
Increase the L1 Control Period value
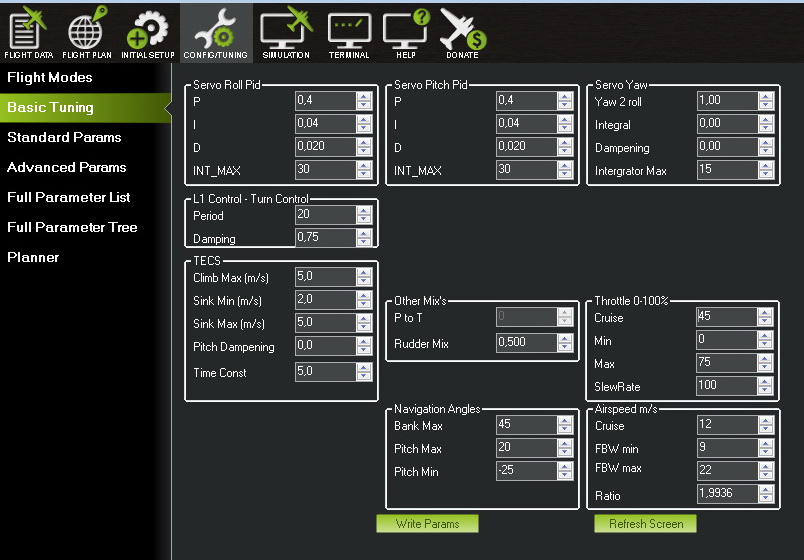[365, 212]
